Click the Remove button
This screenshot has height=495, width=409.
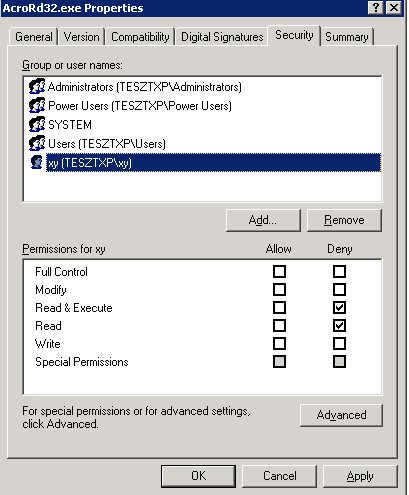(x=344, y=220)
